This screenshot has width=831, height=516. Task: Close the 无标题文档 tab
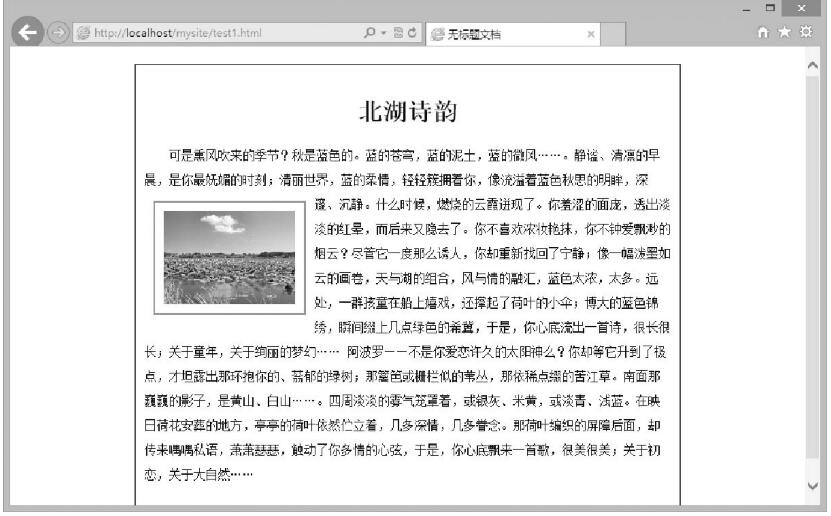tap(591, 34)
